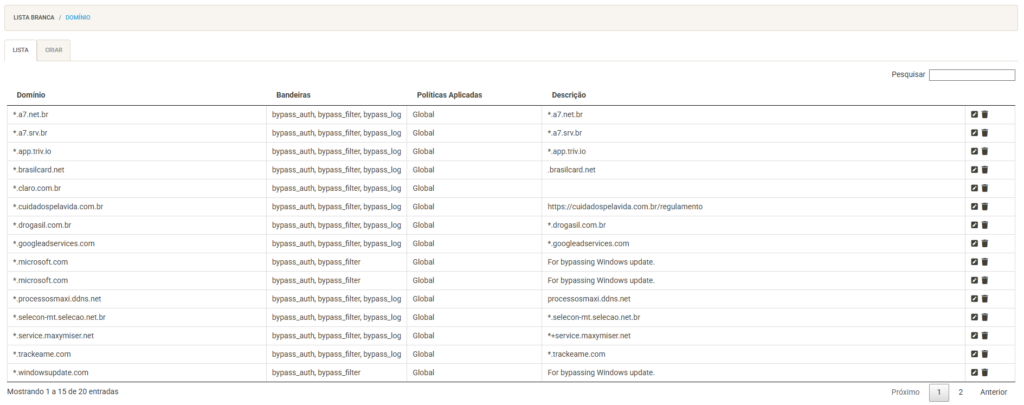1024x405 pixels.
Task: Edit the *.claro.com.br entry
Action: tap(974, 188)
